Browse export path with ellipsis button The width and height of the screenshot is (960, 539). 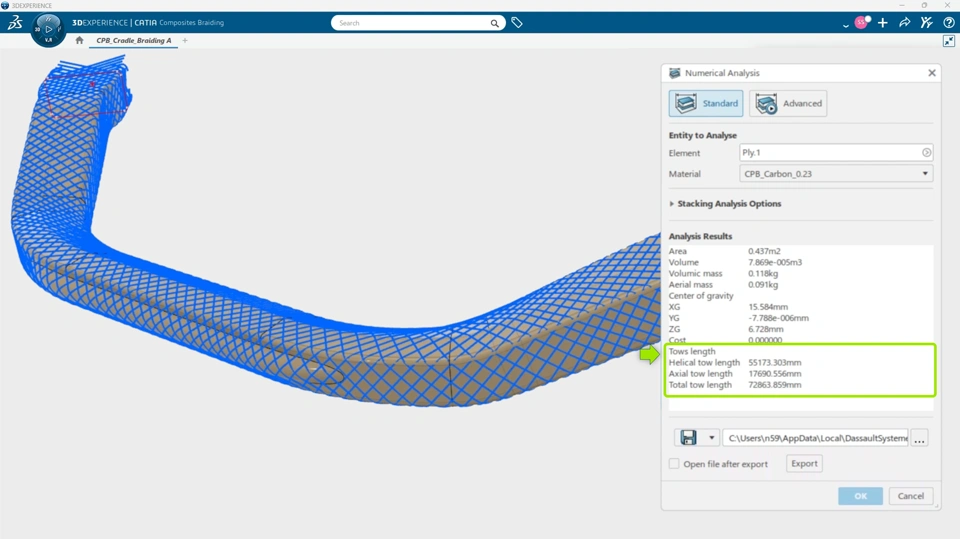click(919, 438)
